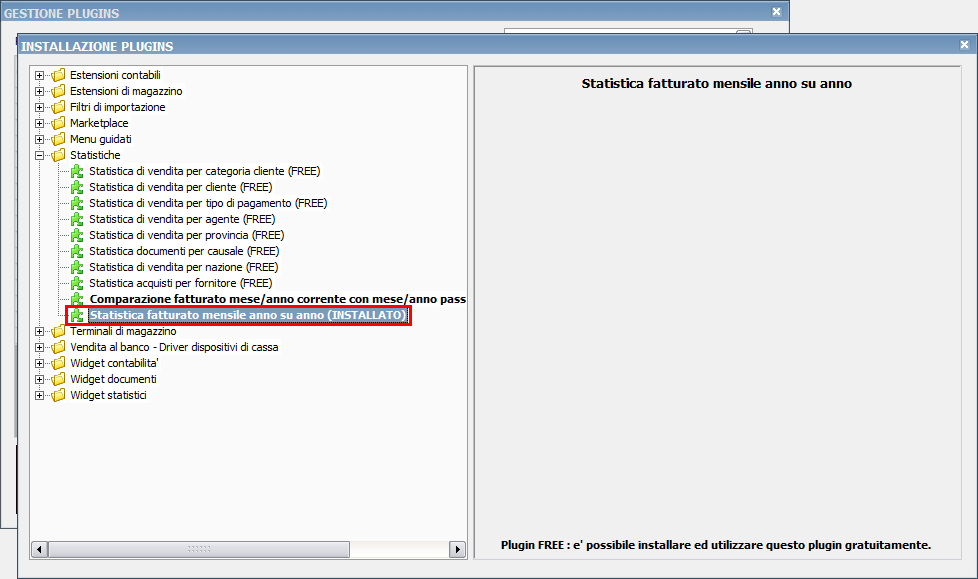Click the horizontal scrollbar thumb

pyautogui.click(x=199, y=550)
